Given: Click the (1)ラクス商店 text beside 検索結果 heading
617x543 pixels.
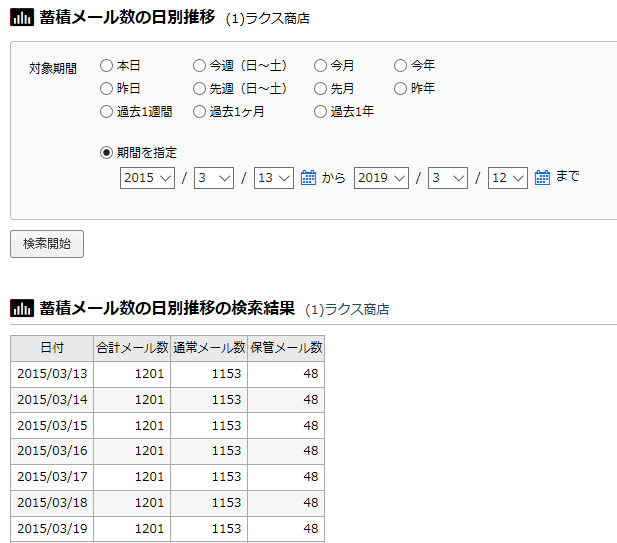Looking at the screenshot, I should pyautogui.click(x=347, y=310).
